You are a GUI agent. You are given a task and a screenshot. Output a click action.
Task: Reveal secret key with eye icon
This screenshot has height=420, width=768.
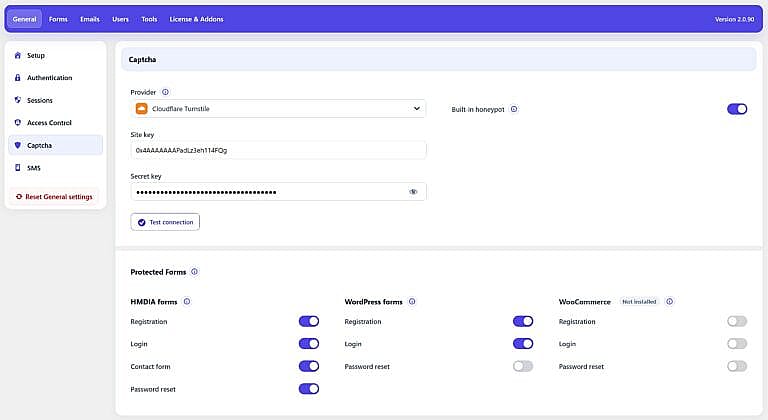pyautogui.click(x=413, y=192)
